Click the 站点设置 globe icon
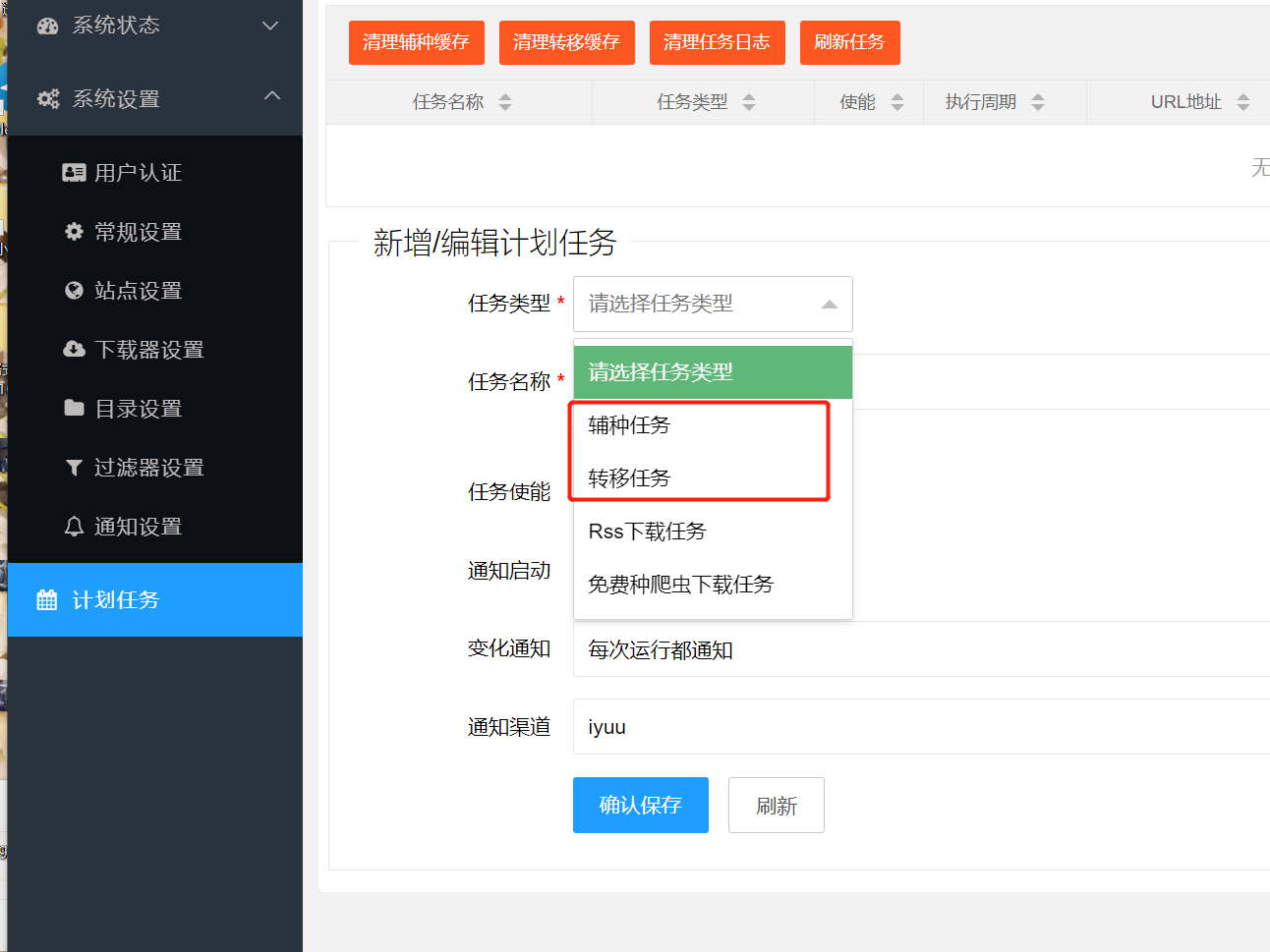This screenshot has width=1270, height=952. point(74,291)
